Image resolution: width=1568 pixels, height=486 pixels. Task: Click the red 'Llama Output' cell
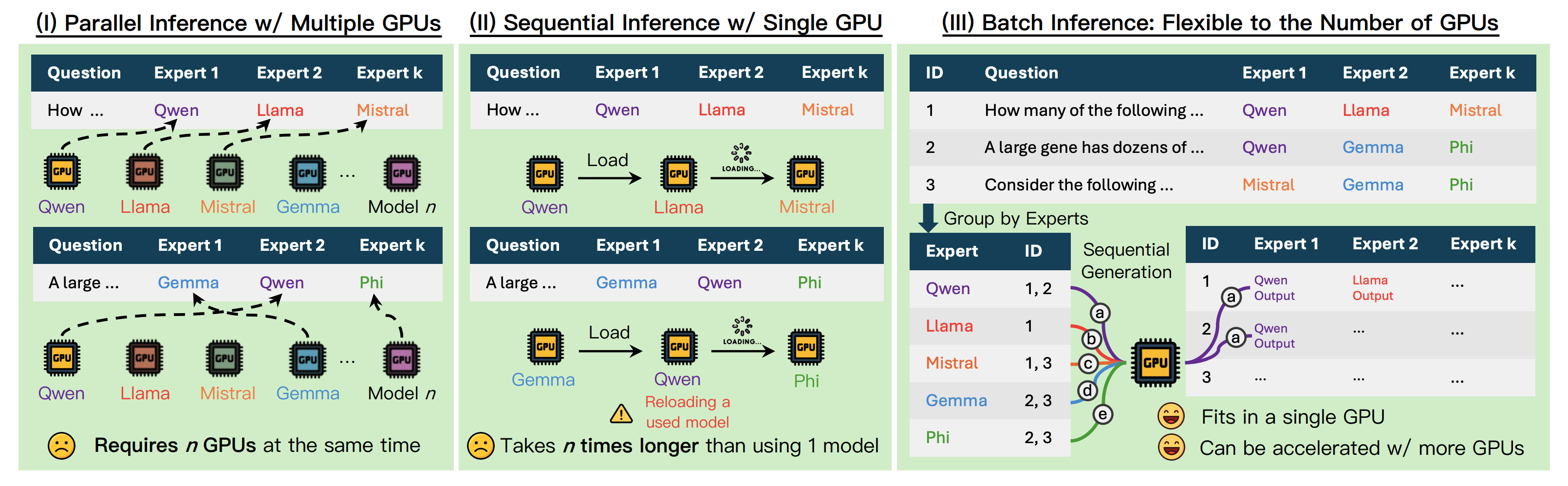[x=1373, y=288]
